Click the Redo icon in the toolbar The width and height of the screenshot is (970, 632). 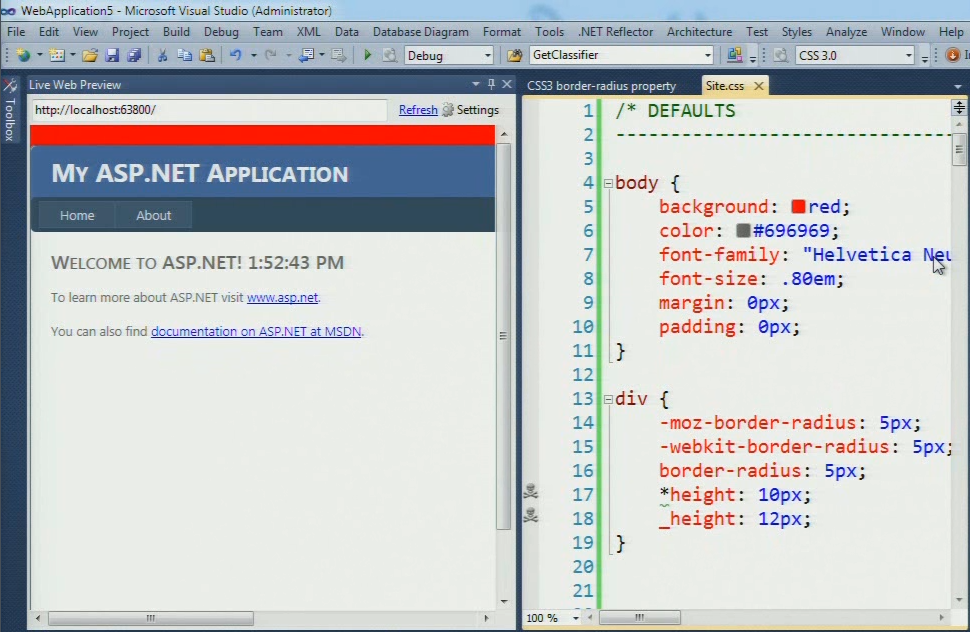(271, 56)
